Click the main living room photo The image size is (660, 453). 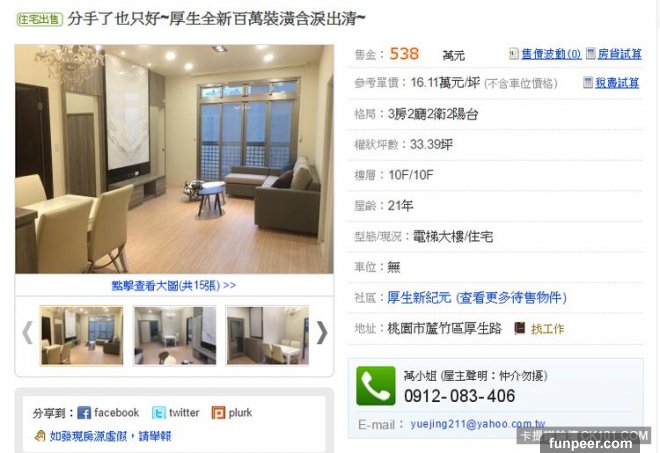pyautogui.click(x=174, y=159)
